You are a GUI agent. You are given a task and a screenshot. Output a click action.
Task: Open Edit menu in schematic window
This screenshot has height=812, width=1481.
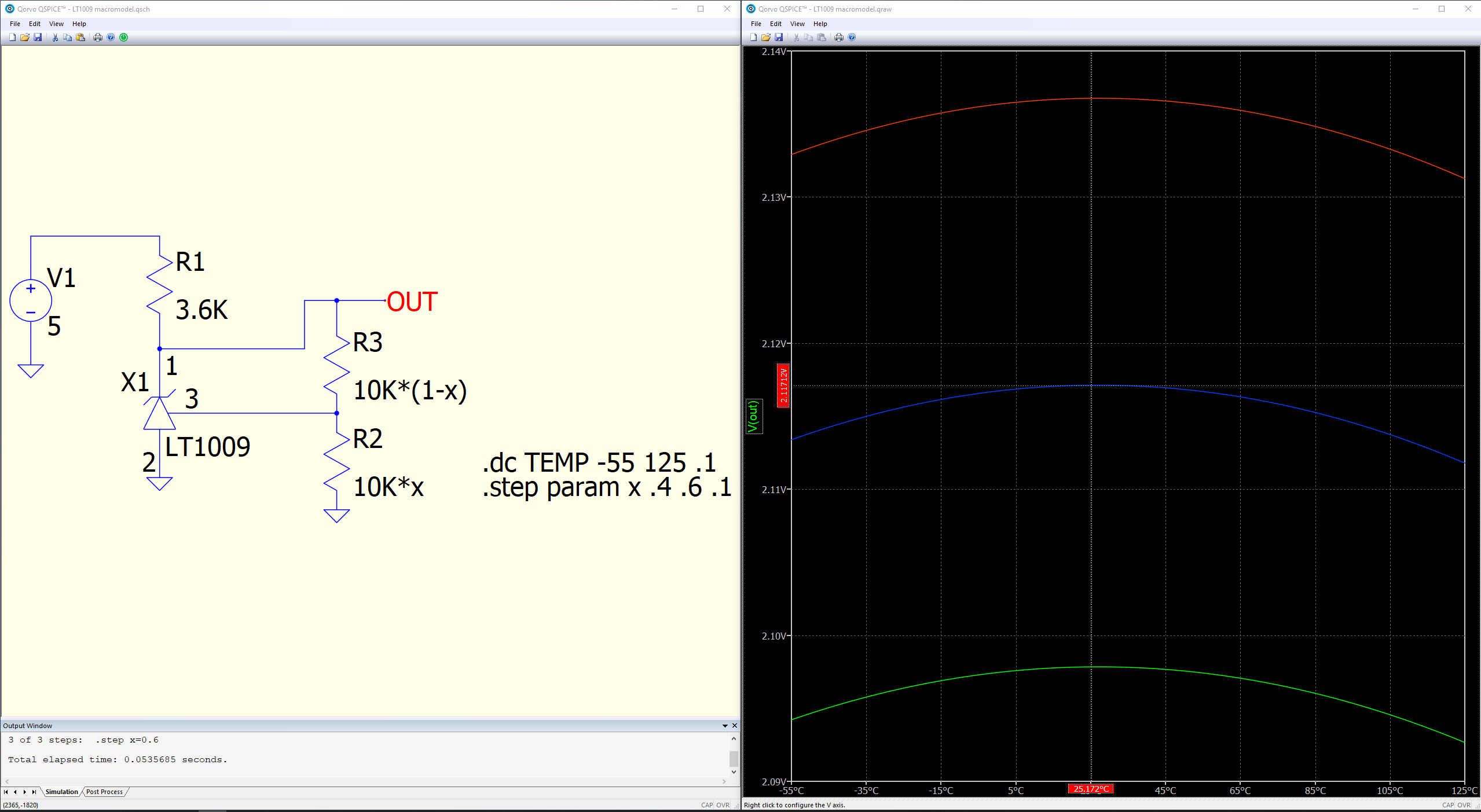35,24
